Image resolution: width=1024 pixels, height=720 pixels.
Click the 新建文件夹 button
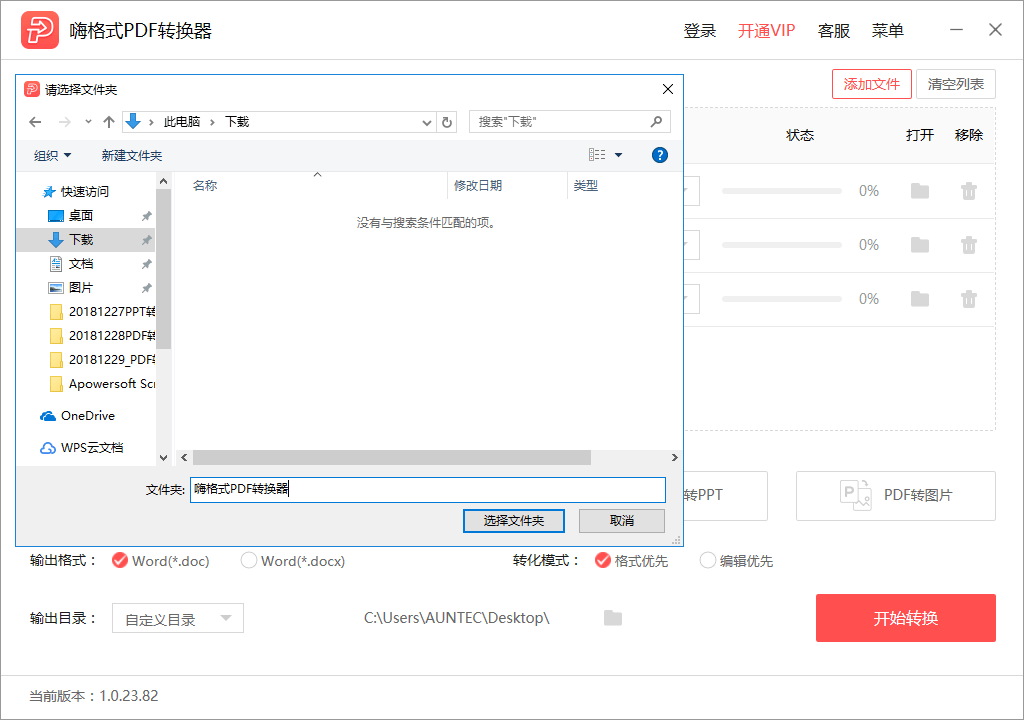(132, 155)
